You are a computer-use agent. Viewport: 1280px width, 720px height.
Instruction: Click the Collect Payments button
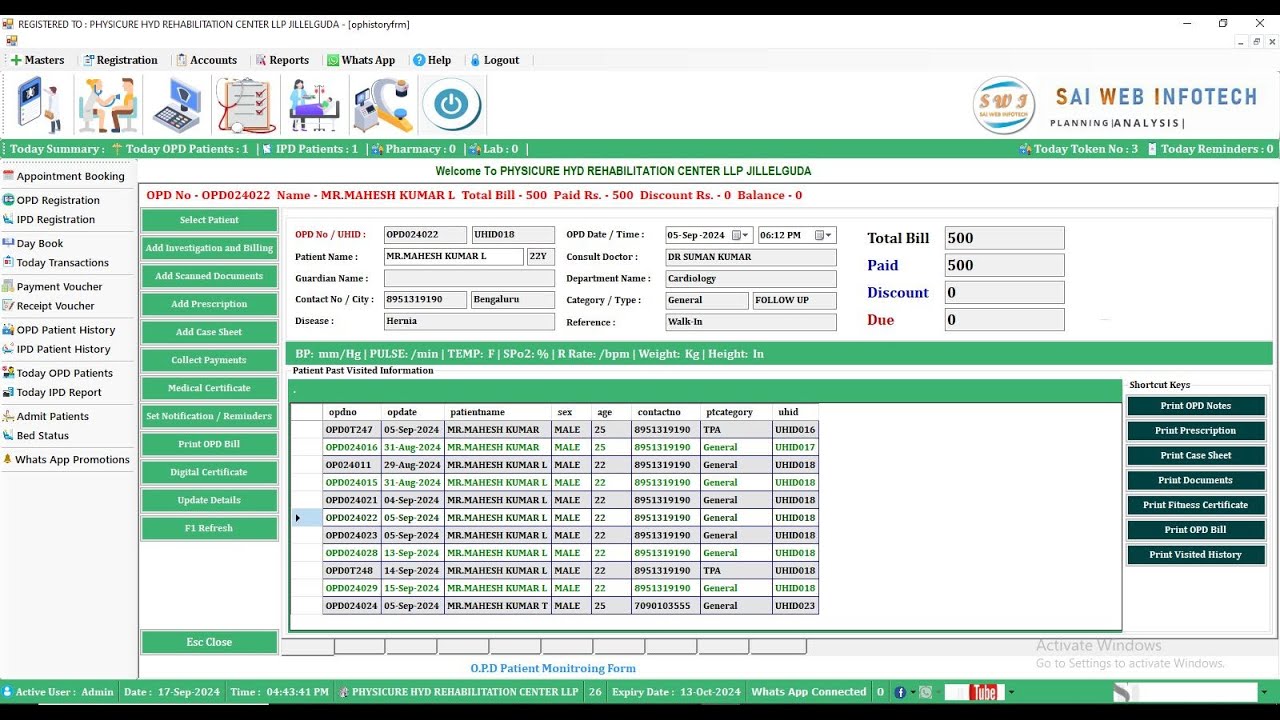(209, 360)
